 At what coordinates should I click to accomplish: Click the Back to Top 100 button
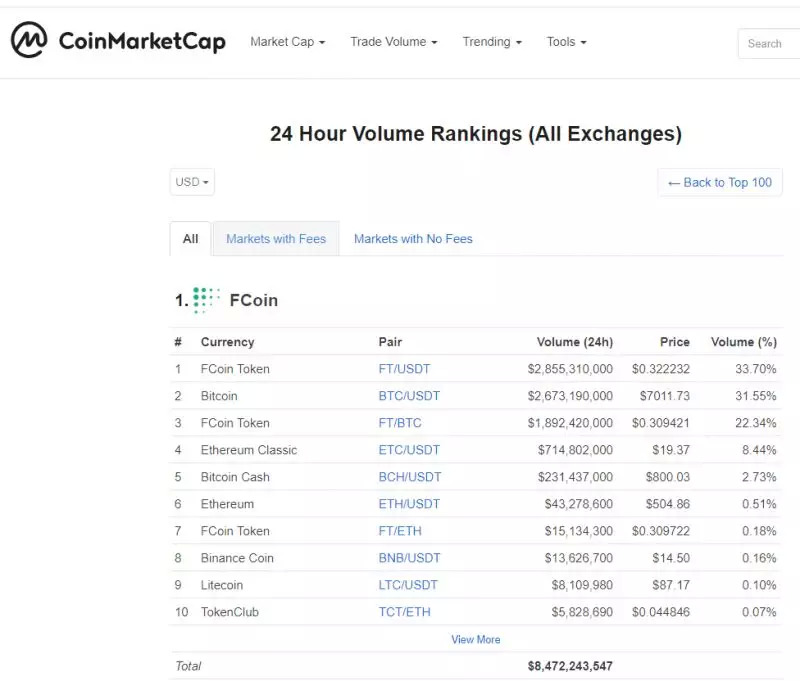tap(720, 182)
